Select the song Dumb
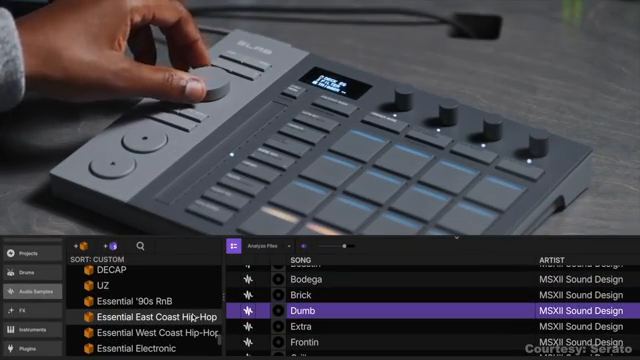The height and width of the screenshot is (360, 640). [x=302, y=311]
